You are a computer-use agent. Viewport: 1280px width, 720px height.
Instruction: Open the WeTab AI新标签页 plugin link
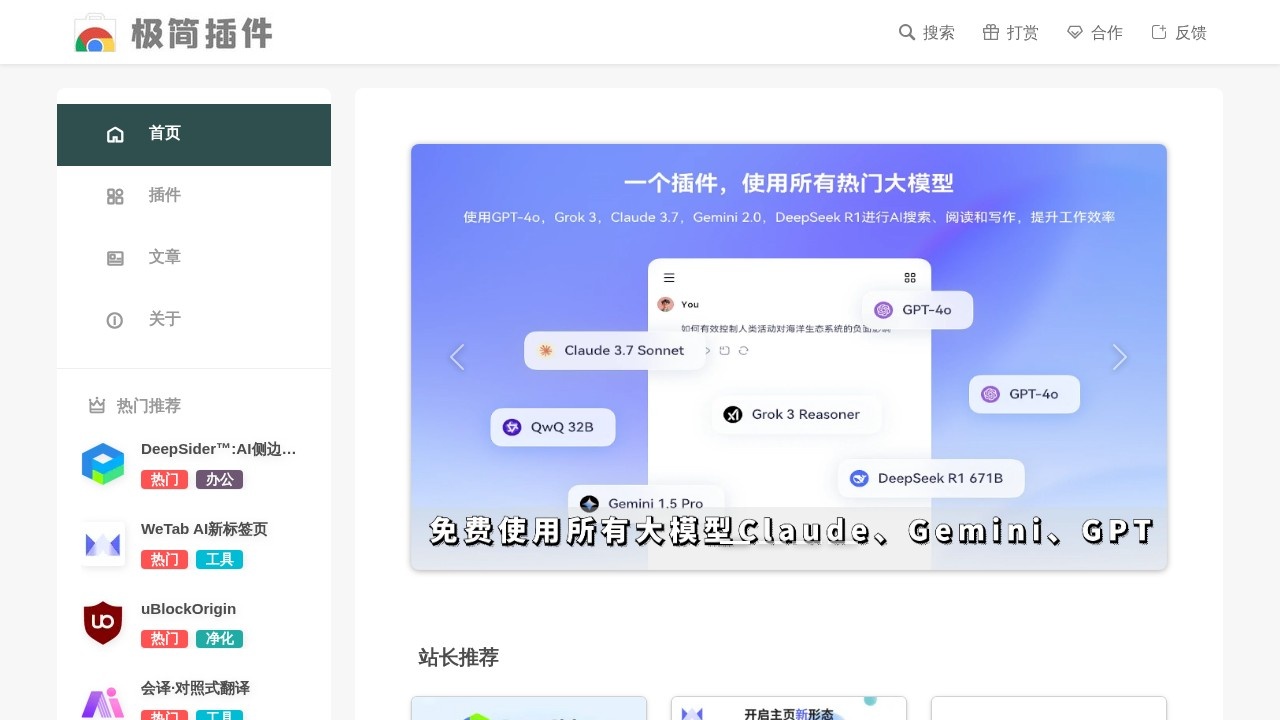pyautogui.click(x=204, y=529)
